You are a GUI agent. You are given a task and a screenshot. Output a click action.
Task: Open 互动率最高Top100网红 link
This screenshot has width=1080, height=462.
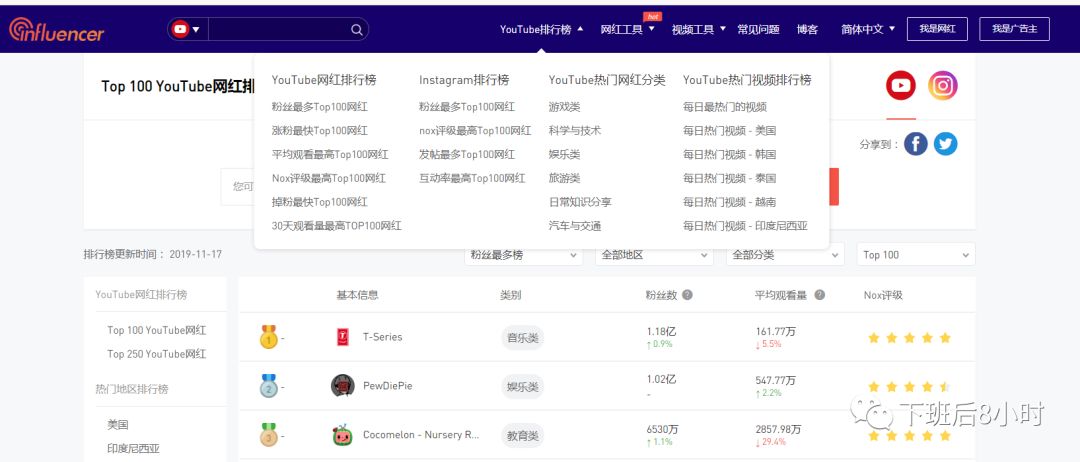[x=472, y=178]
